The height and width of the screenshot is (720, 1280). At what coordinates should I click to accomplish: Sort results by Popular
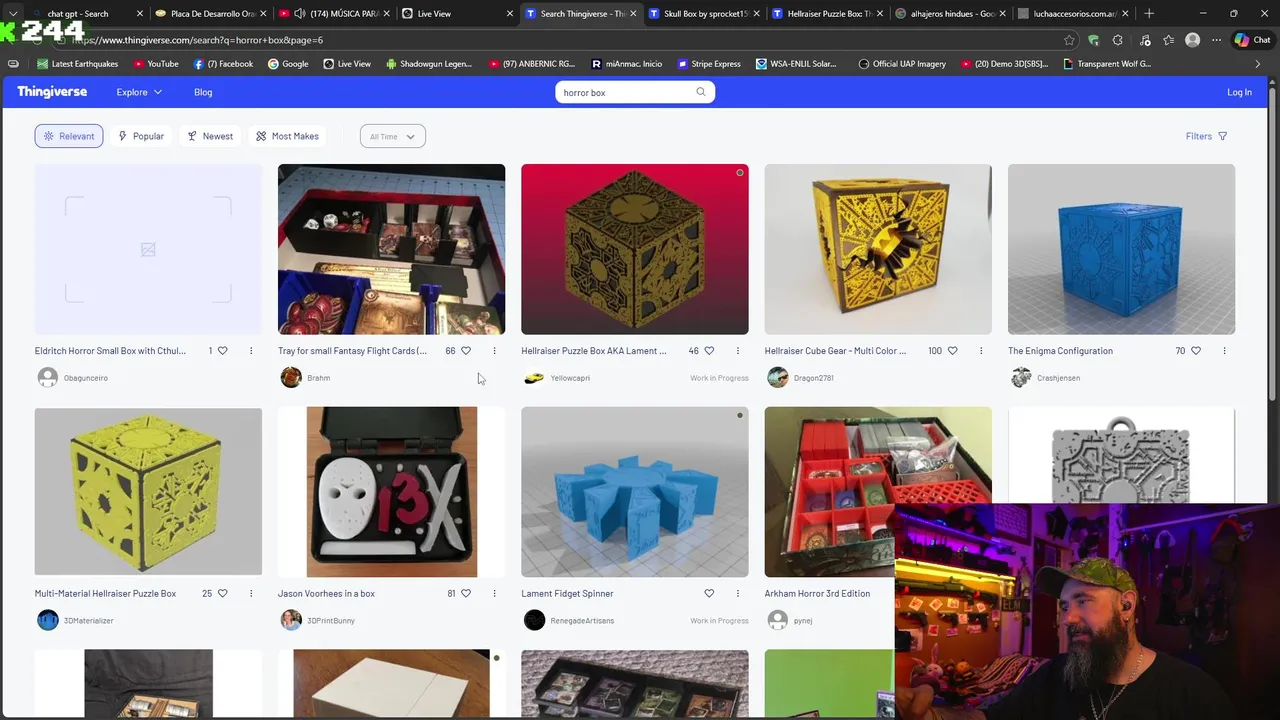141,136
